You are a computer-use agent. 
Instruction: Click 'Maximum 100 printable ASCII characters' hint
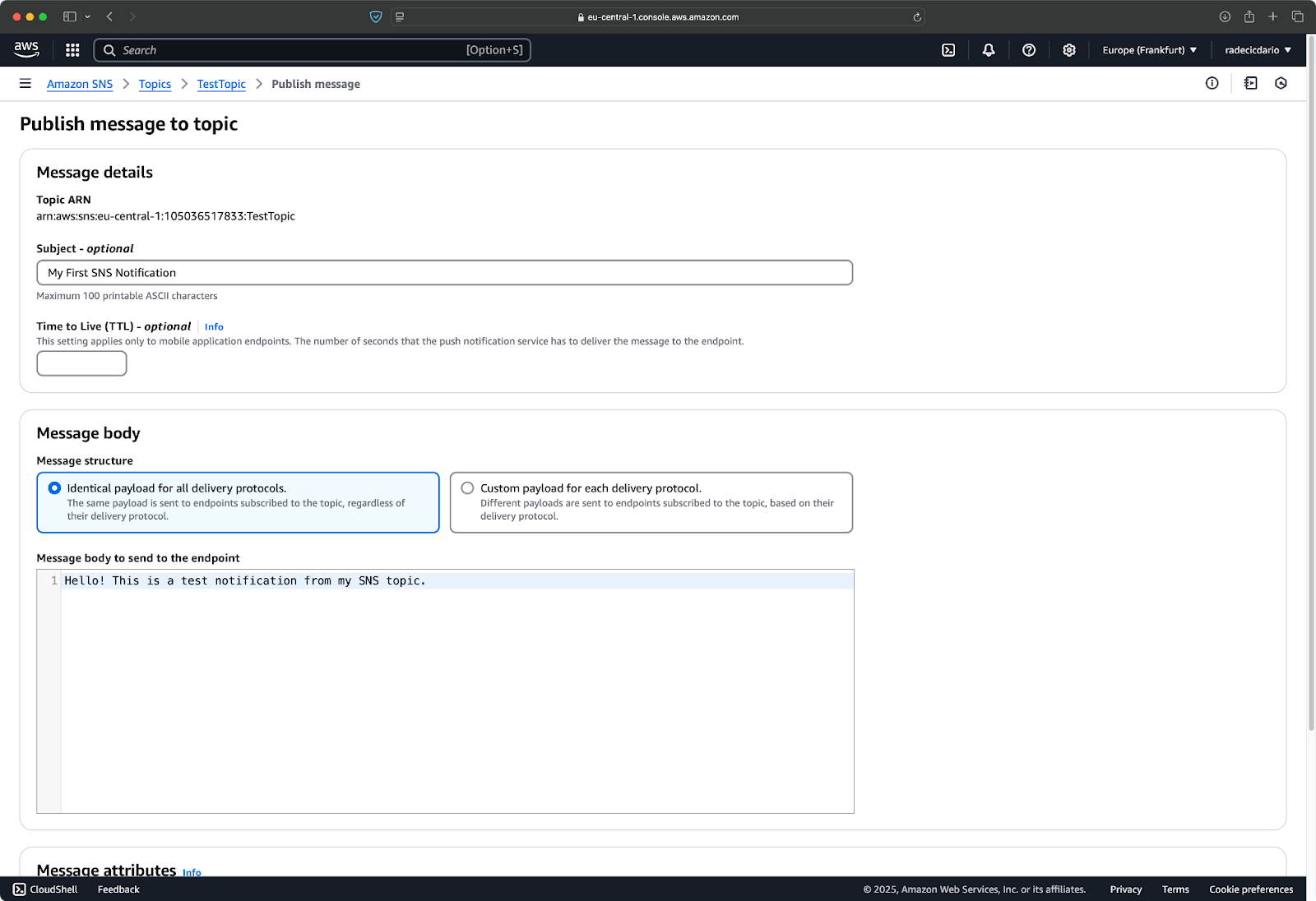[127, 296]
